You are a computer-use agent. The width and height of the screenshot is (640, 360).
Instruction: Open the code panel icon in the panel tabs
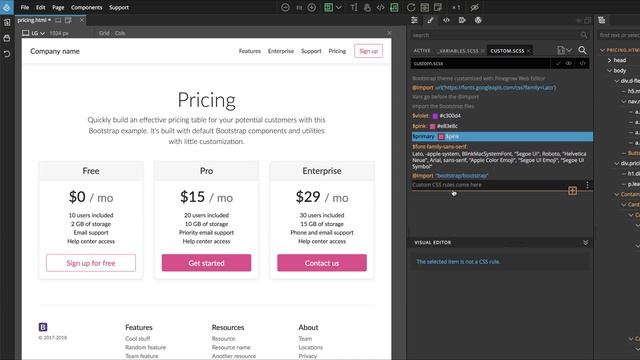pyautogui.click(x=446, y=20)
